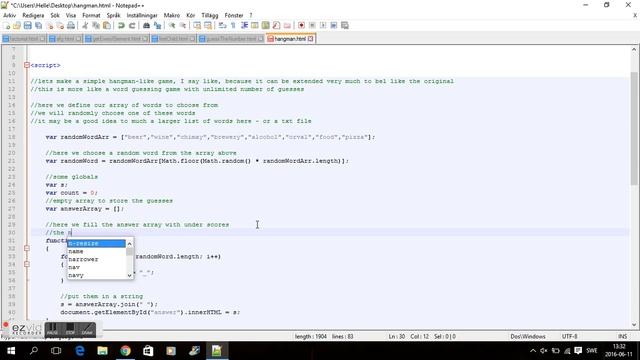This screenshot has width=640, height=360.
Task: Open the Replace toolbar icon
Action: [157, 26]
